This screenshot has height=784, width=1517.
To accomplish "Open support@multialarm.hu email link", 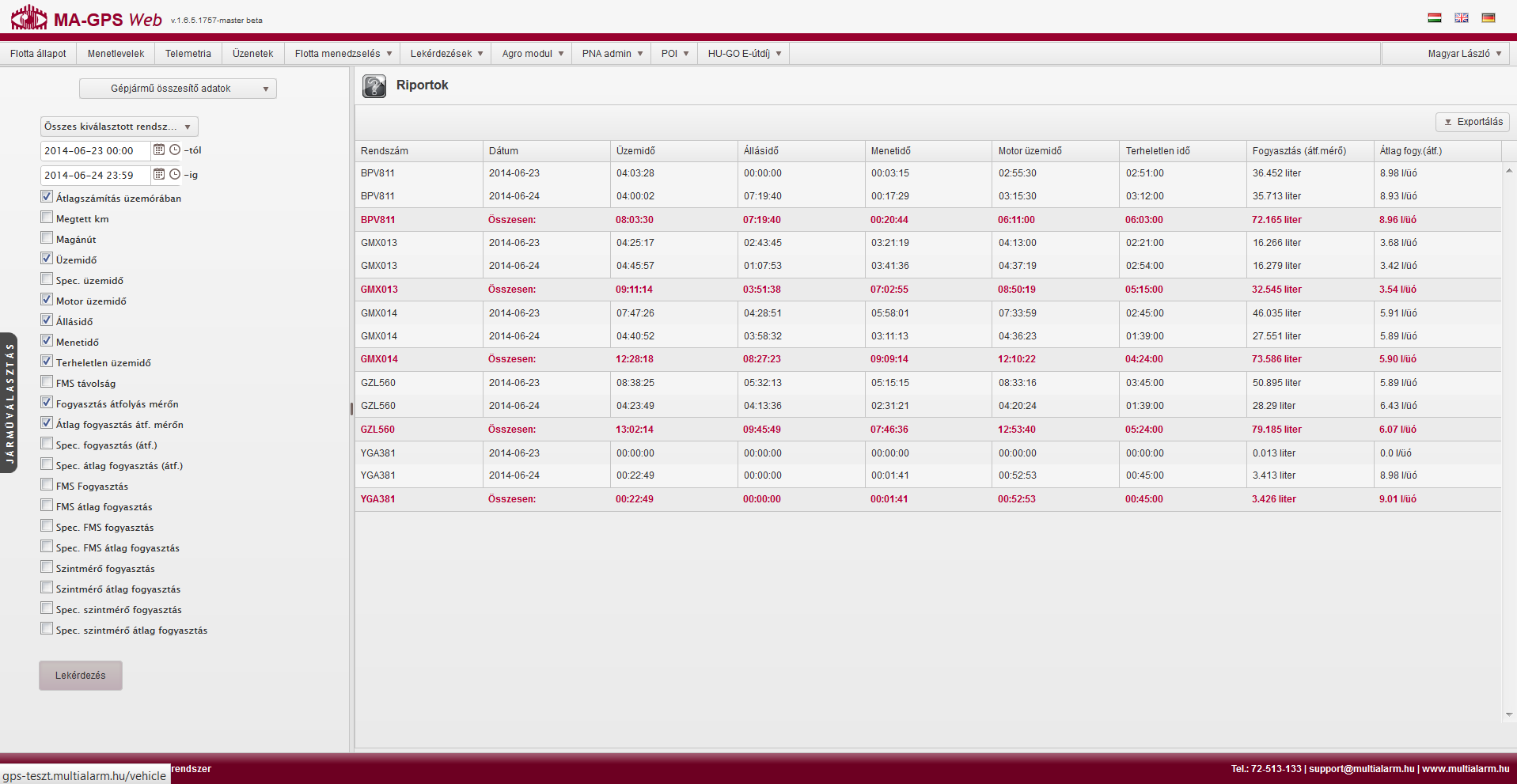I will 1361,769.
